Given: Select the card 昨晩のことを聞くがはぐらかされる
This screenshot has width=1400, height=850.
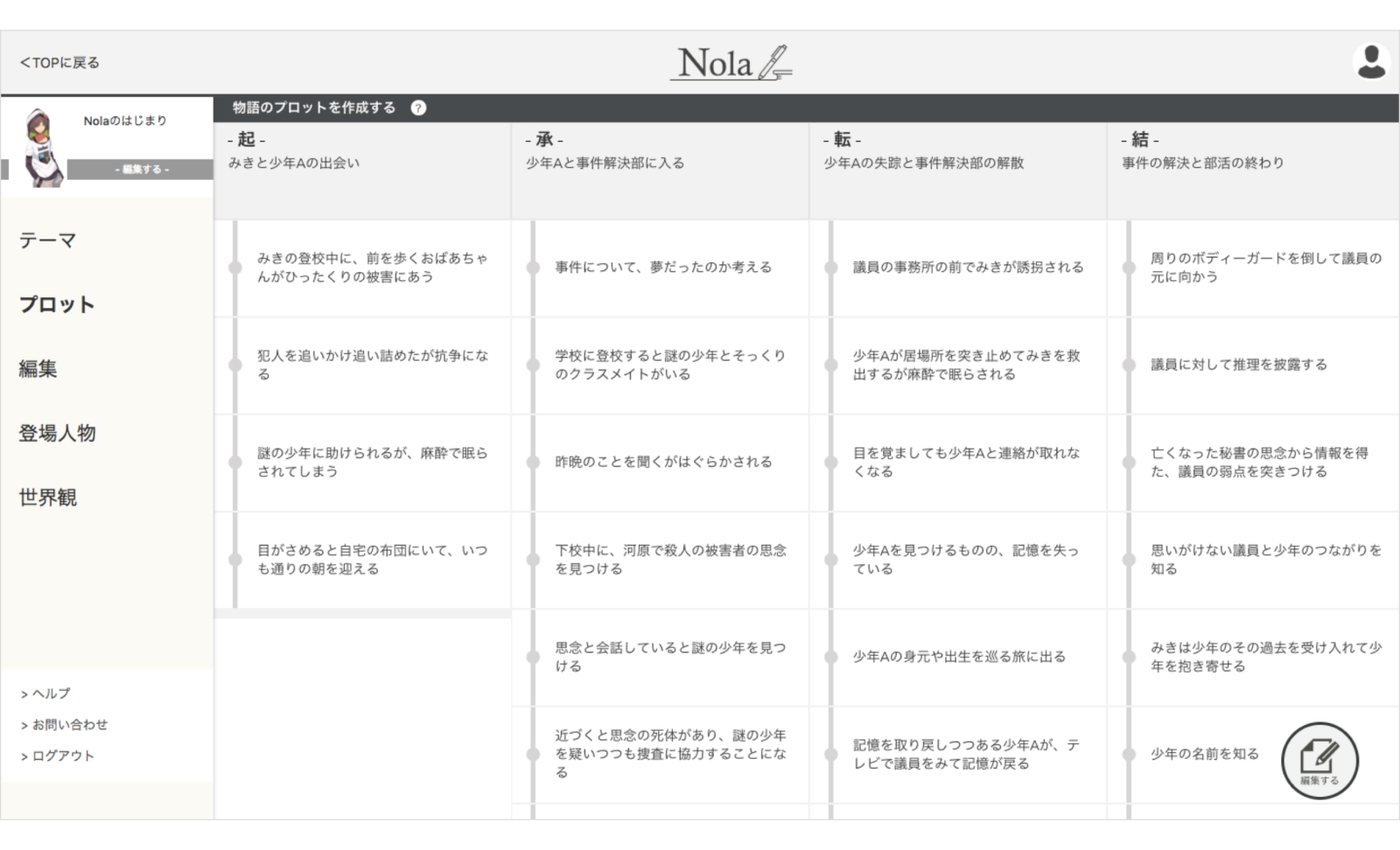Looking at the screenshot, I should tap(661, 462).
